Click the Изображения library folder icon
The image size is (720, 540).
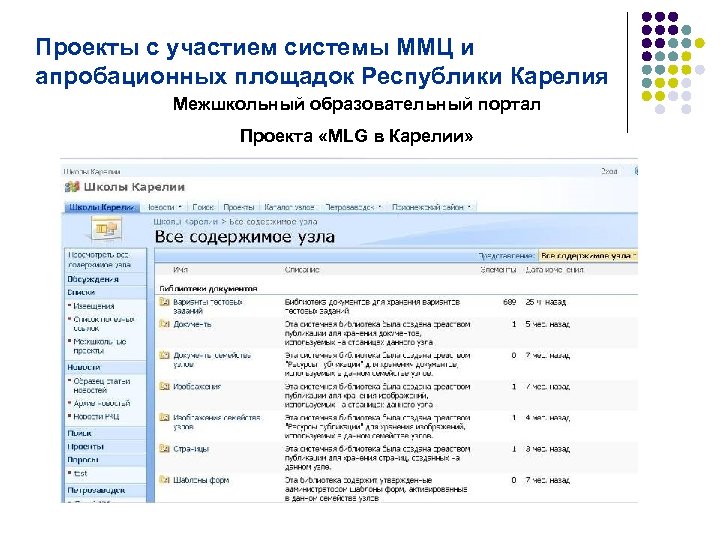point(164,387)
